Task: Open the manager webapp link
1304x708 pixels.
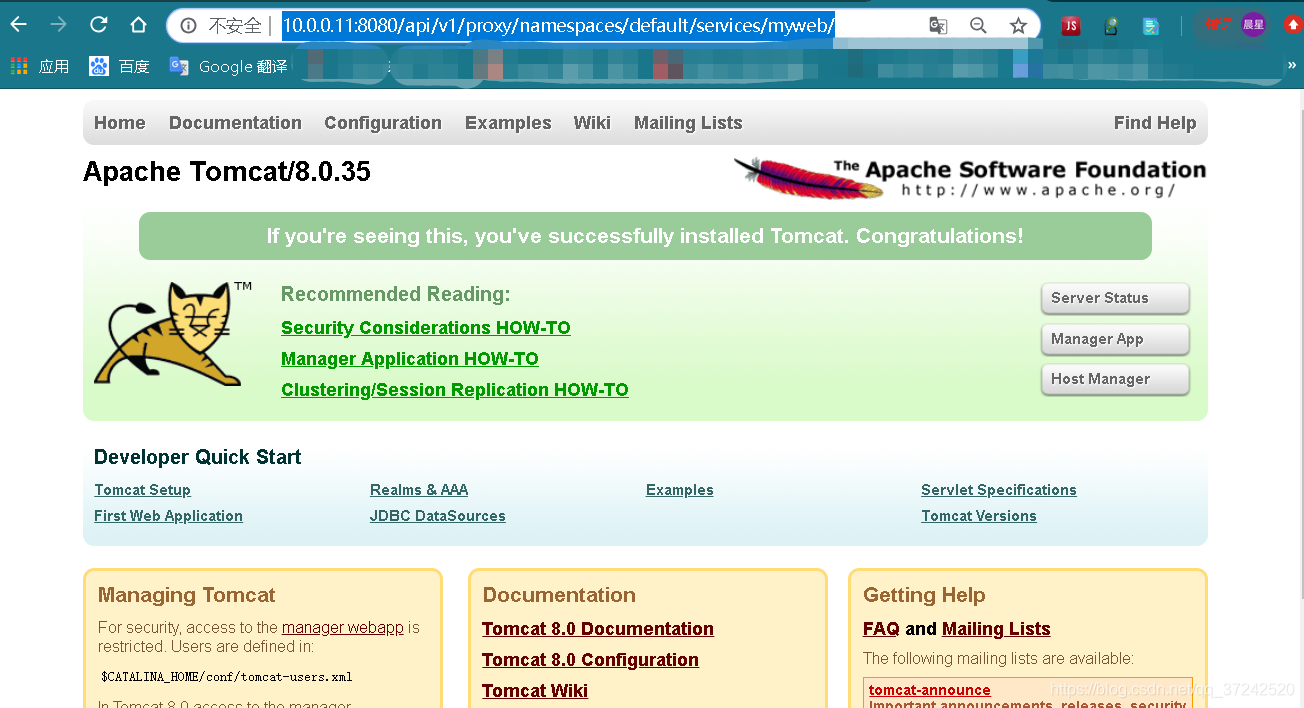Action: 343,628
